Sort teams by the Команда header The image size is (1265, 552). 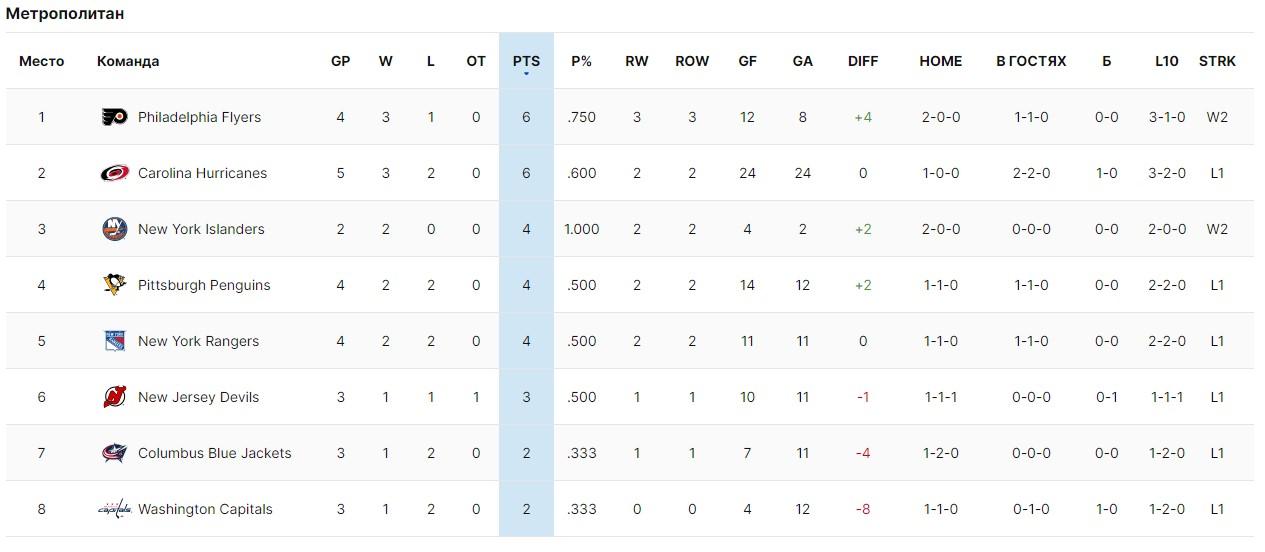pos(128,61)
